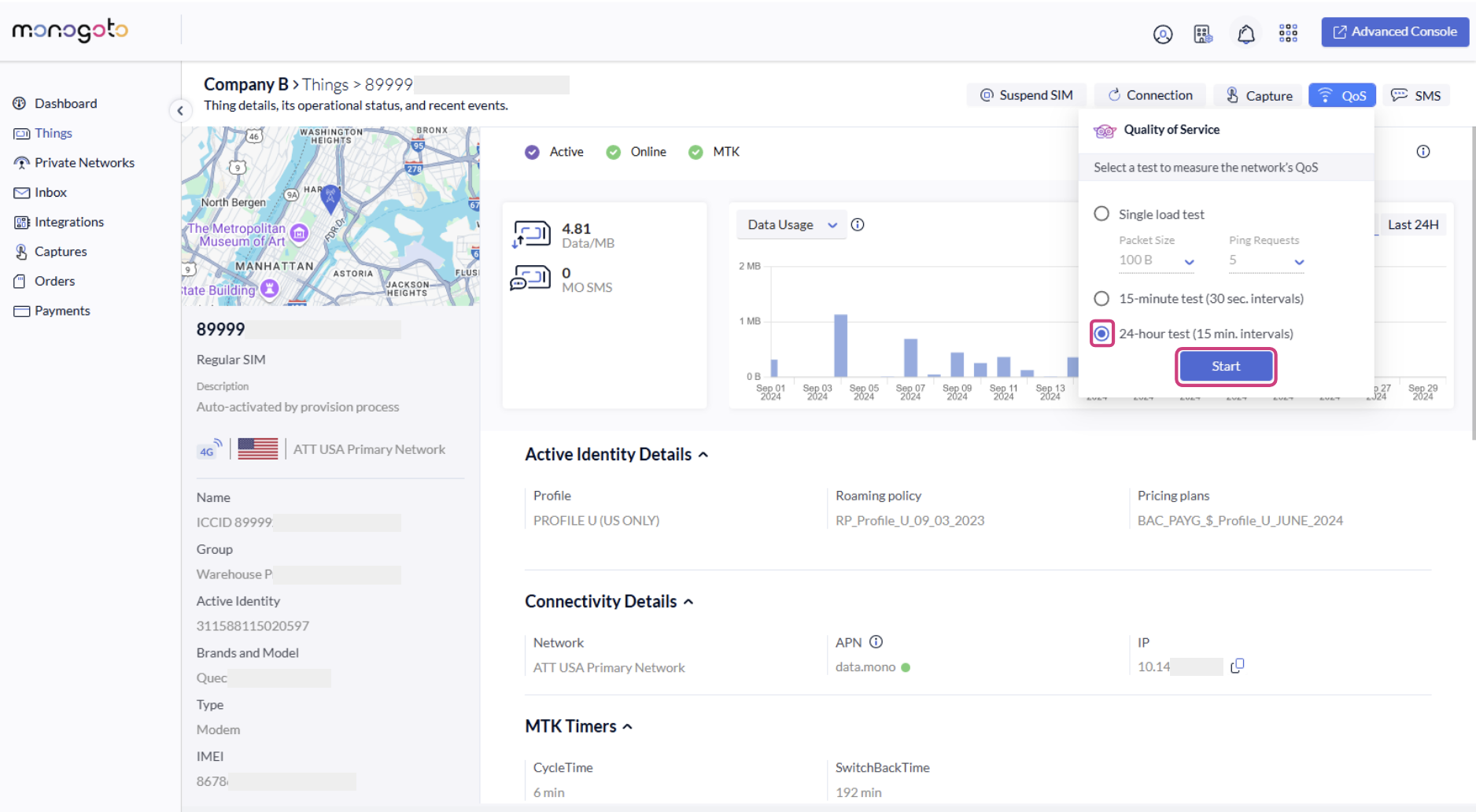Click the tallest bar in usage chart
Image resolution: width=1476 pixels, height=812 pixels.
[x=840, y=345]
